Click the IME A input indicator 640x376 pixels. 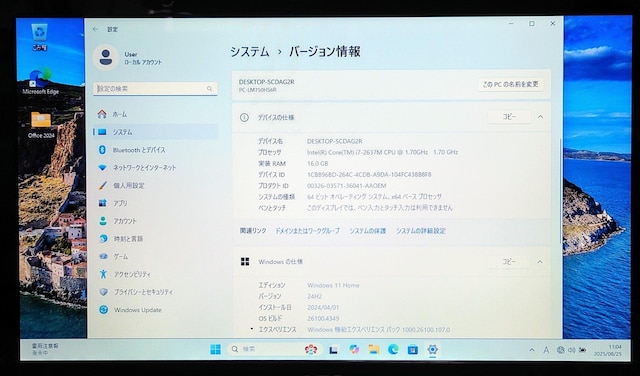[546, 350]
